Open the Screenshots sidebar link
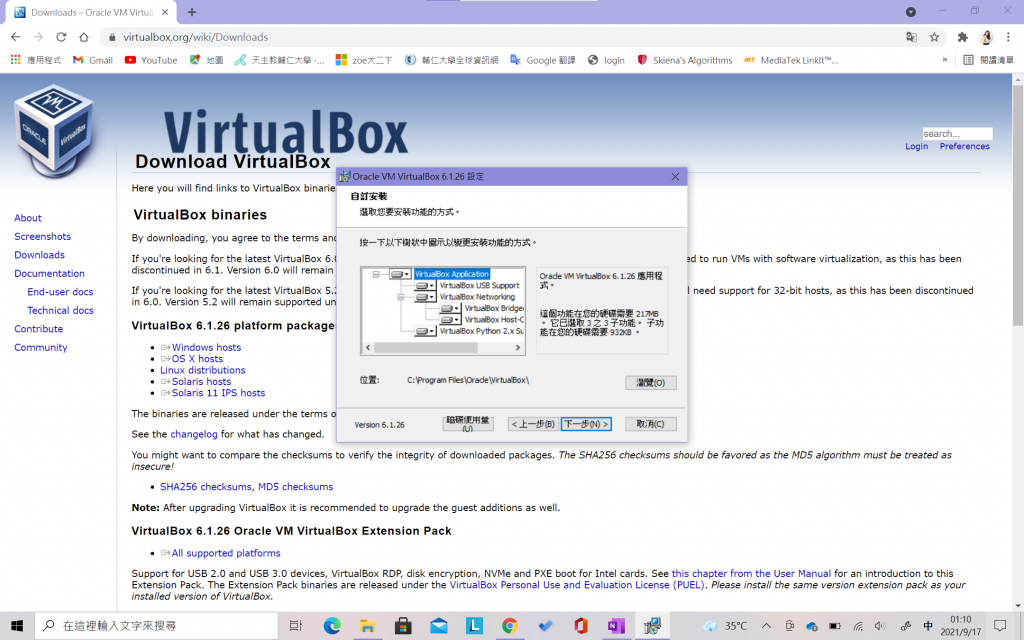Viewport: 1024px width, 640px height. (42, 236)
